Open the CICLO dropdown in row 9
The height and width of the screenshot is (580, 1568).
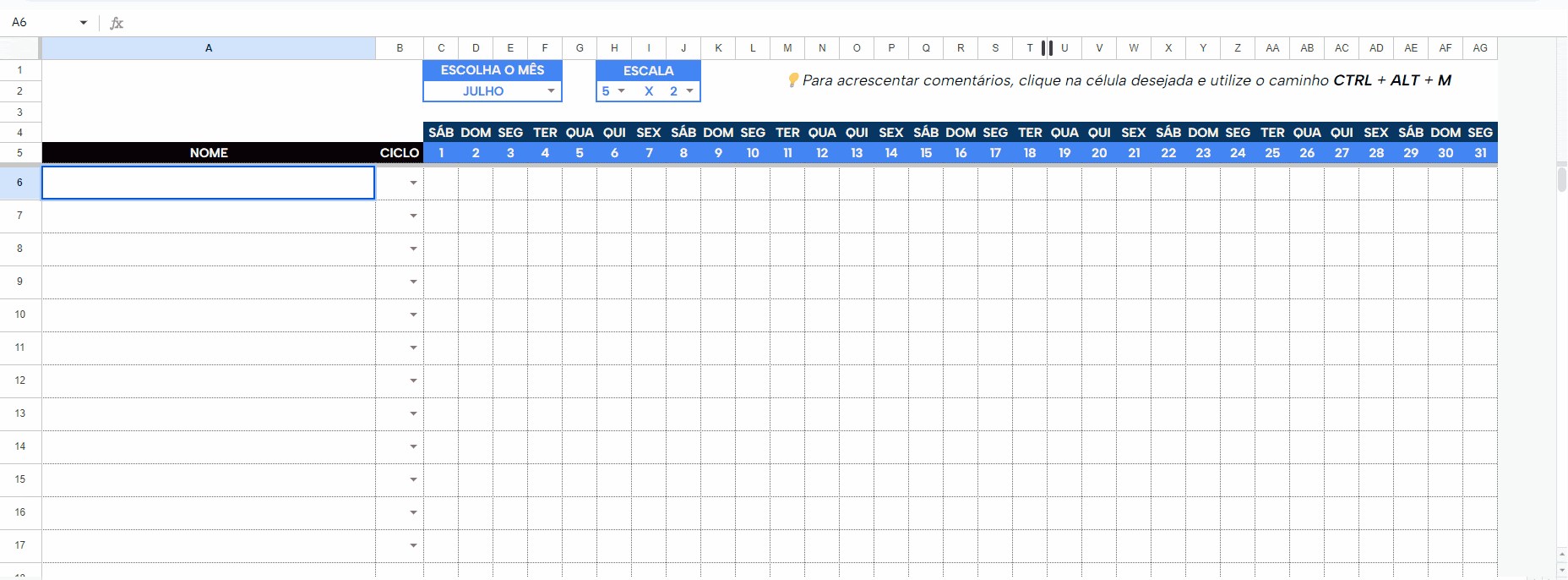(x=413, y=282)
